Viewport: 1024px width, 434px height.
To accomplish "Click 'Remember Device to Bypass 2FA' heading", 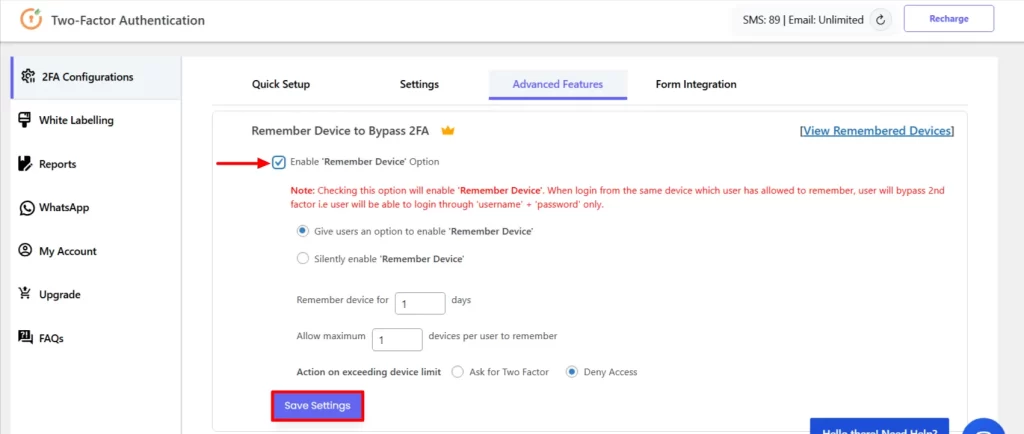I will pyautogui.click(x=340, y=131).
